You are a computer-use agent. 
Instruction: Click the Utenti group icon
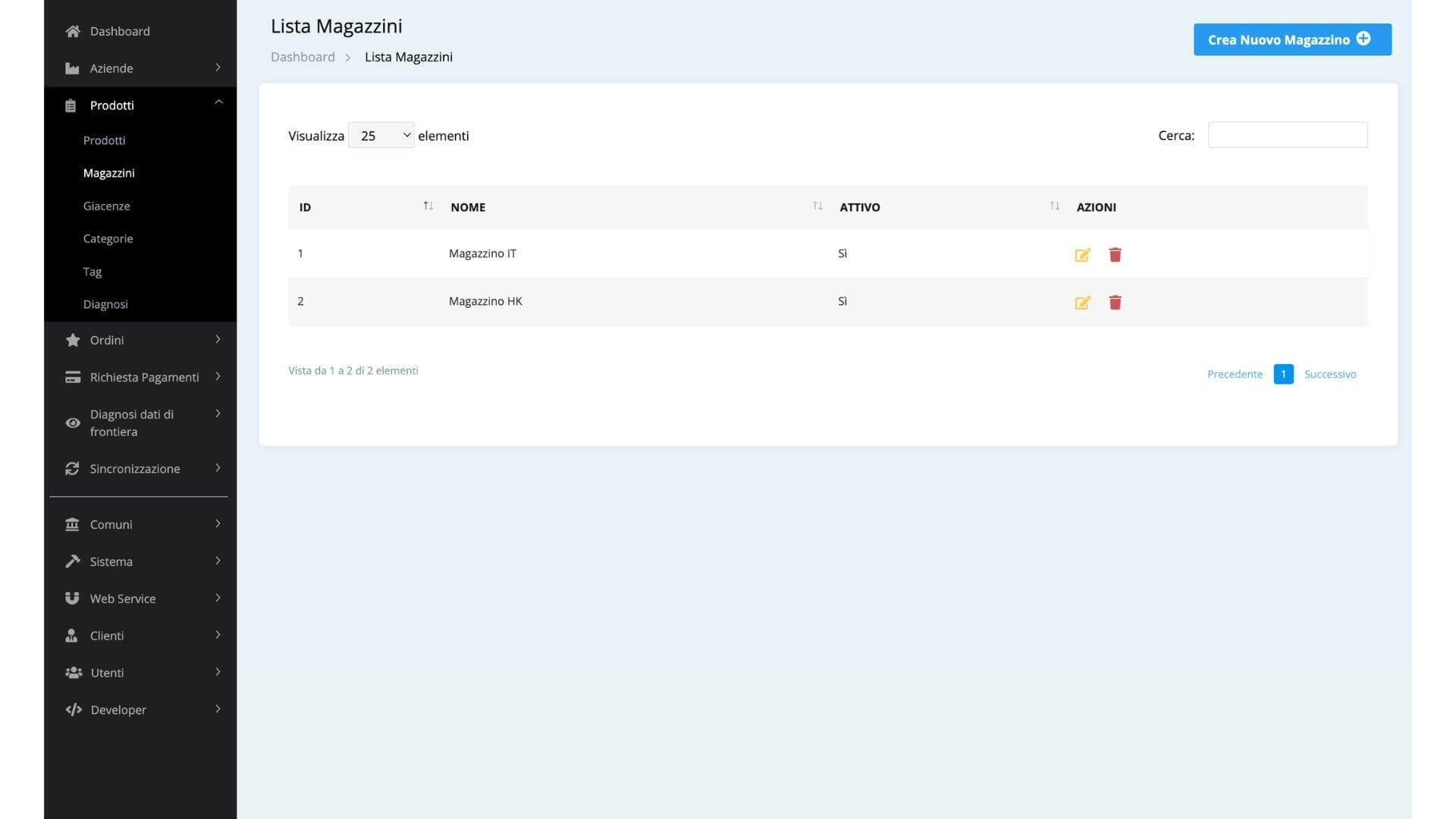tap(74, 673)
